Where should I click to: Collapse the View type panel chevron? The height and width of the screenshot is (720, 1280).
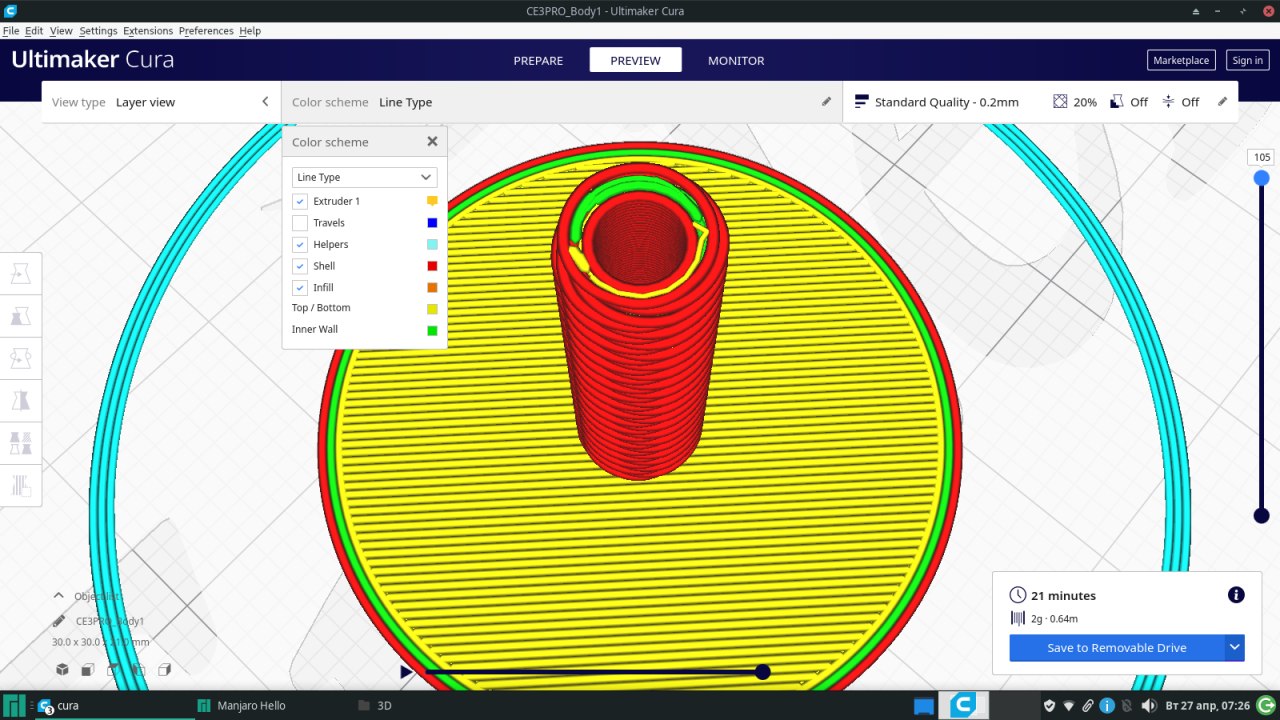[x=265, y=102]
